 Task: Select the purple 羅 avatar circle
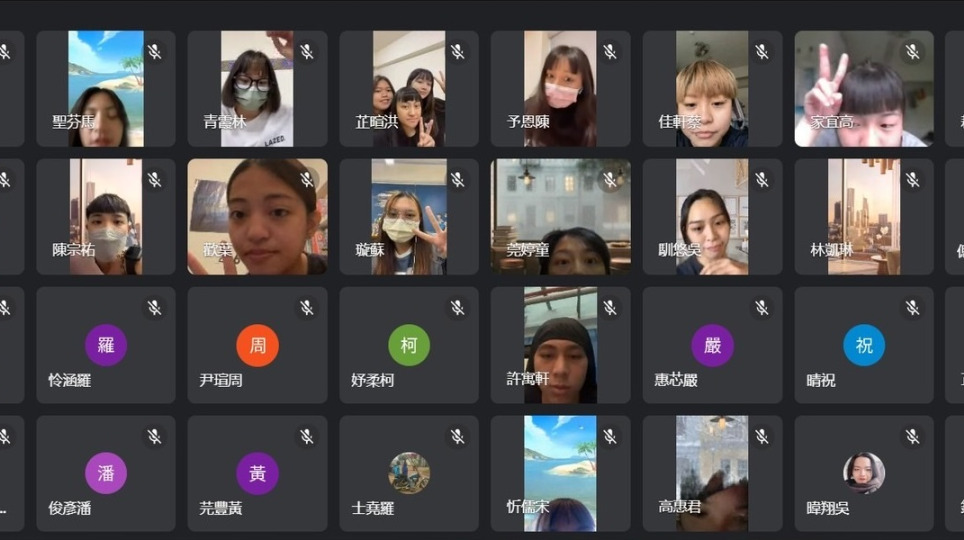point(106,345)
